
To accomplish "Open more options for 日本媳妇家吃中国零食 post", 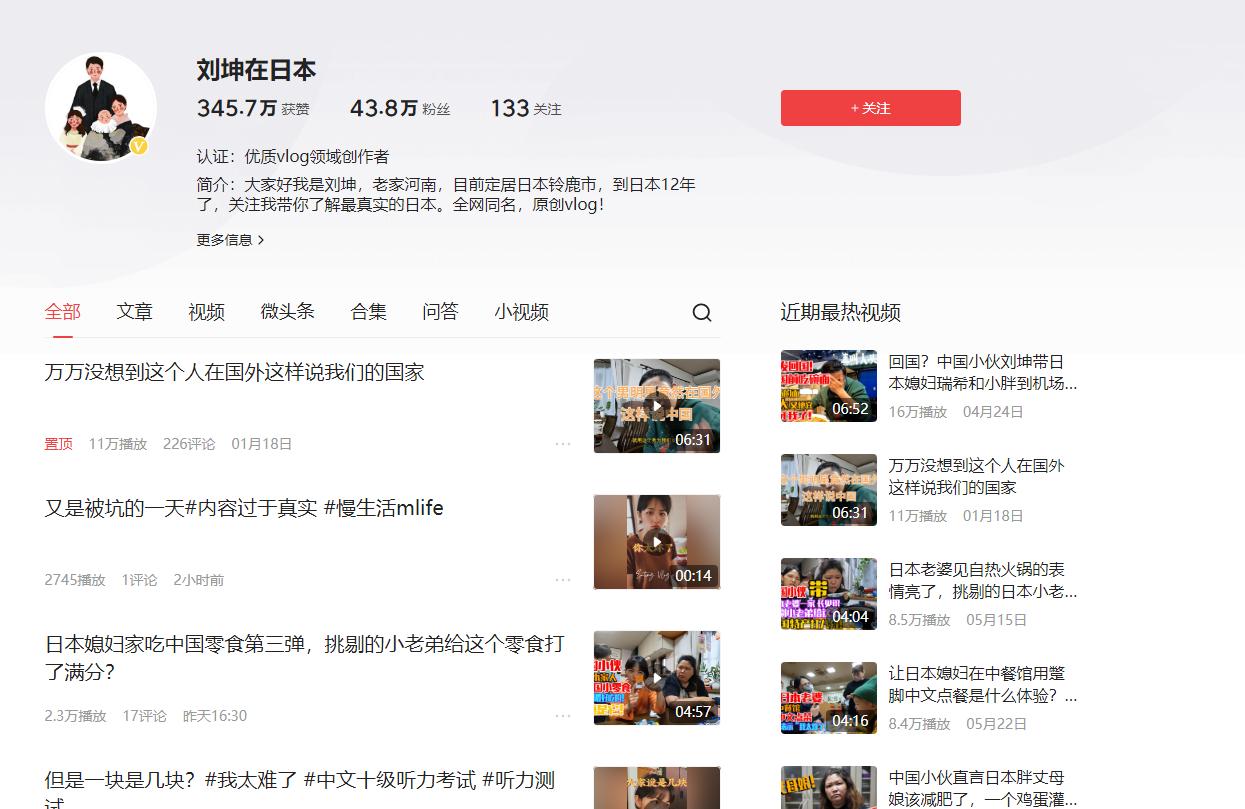I will coord(563,716).
